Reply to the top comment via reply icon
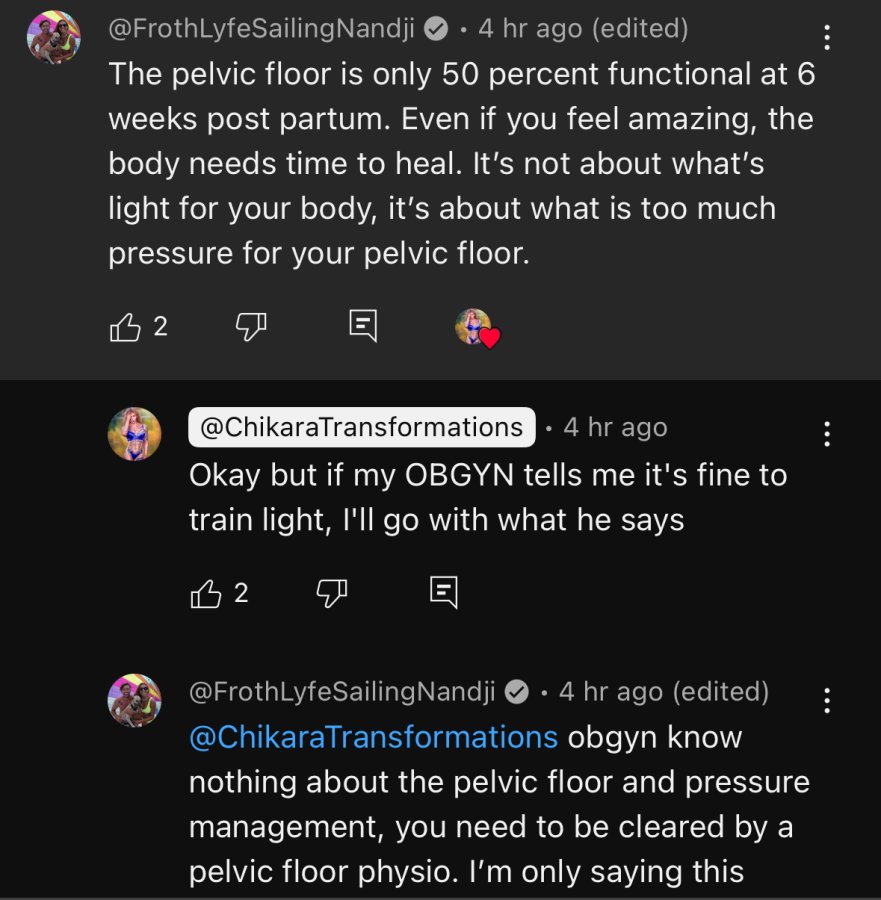Image resolution: width=881 pixels, height=900 pixels. pyautogui.click(x=363, y=326)
